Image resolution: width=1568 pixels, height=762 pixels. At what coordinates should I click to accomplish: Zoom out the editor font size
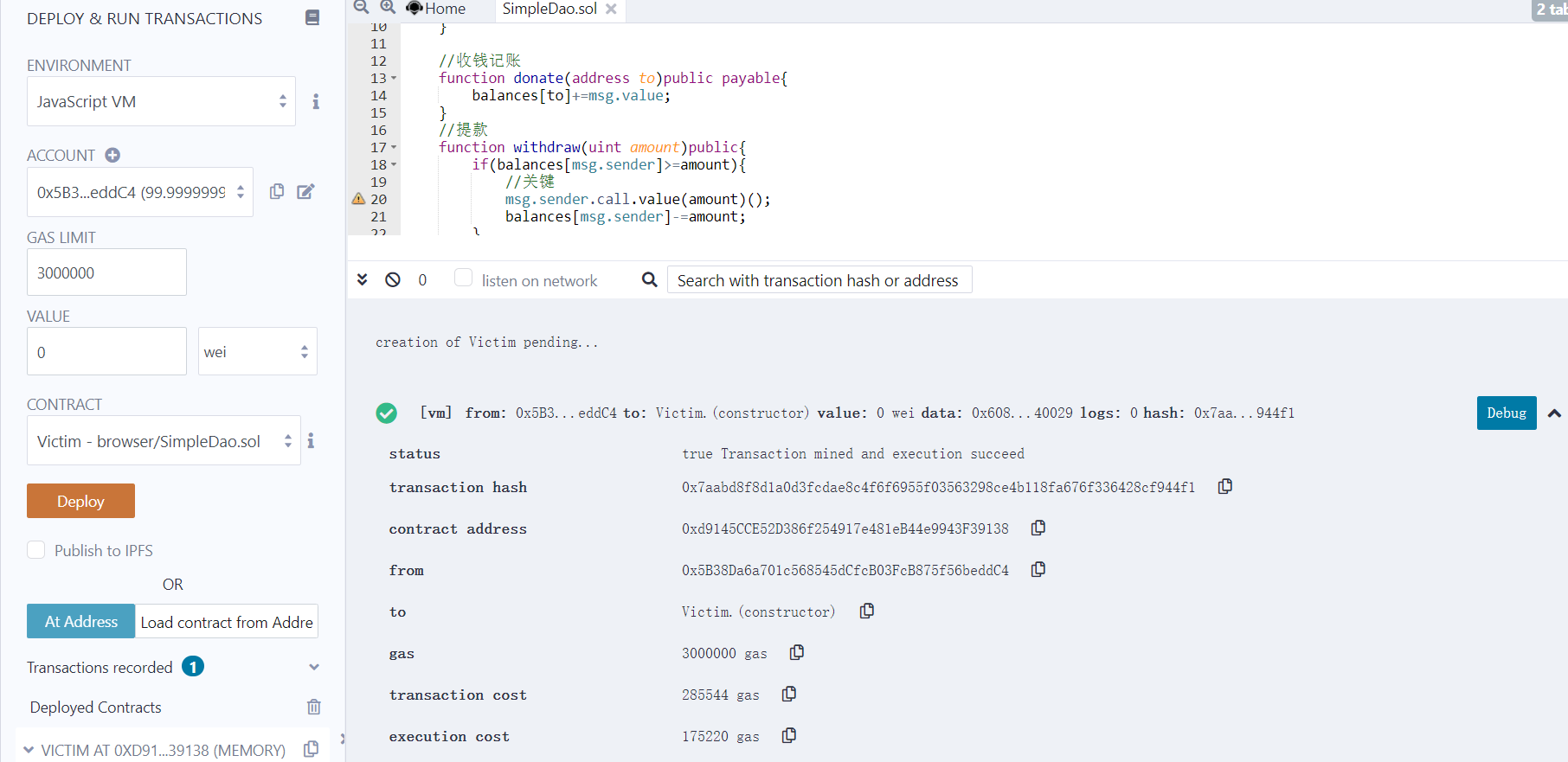point(362,8)
